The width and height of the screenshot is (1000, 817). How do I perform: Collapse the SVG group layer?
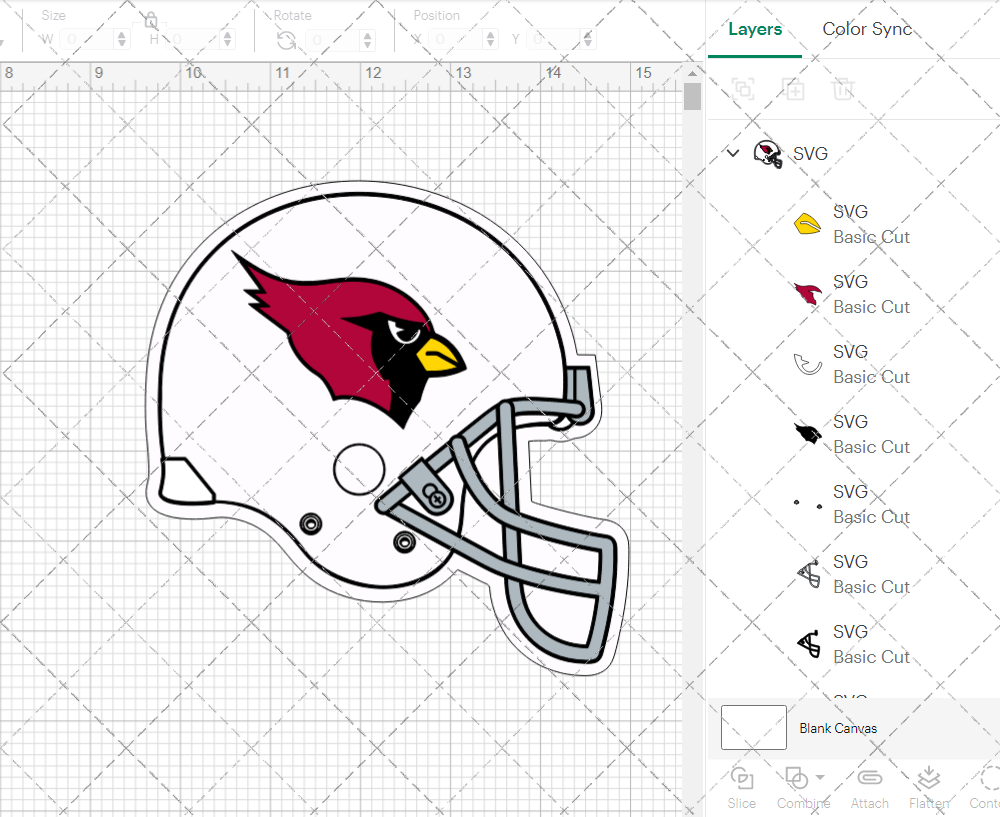(733, 153)
